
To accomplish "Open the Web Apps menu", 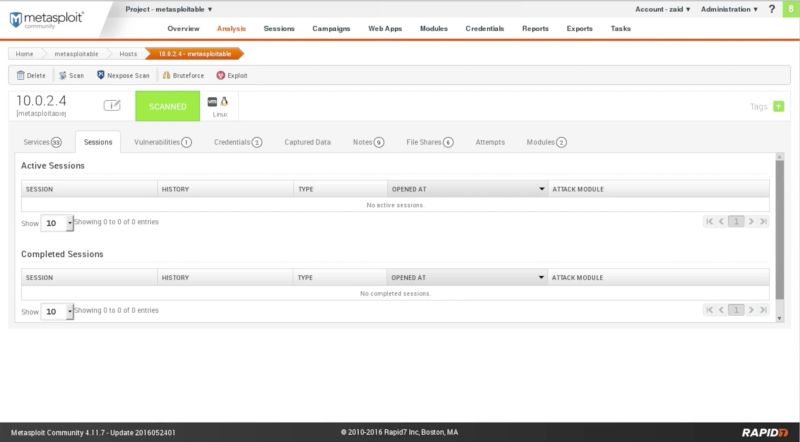I will (x=385, y=29).
